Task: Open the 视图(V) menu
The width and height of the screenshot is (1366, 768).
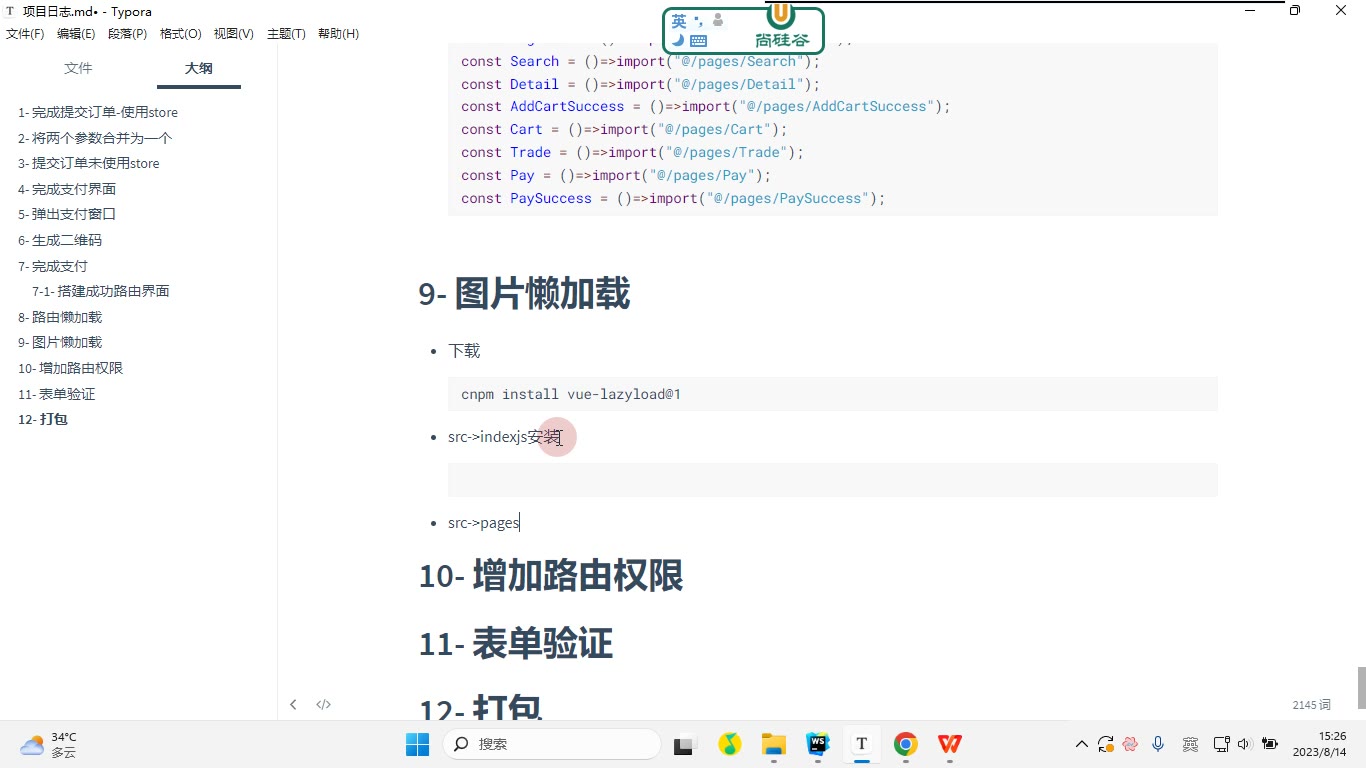Action: click(x=234, y=33)
